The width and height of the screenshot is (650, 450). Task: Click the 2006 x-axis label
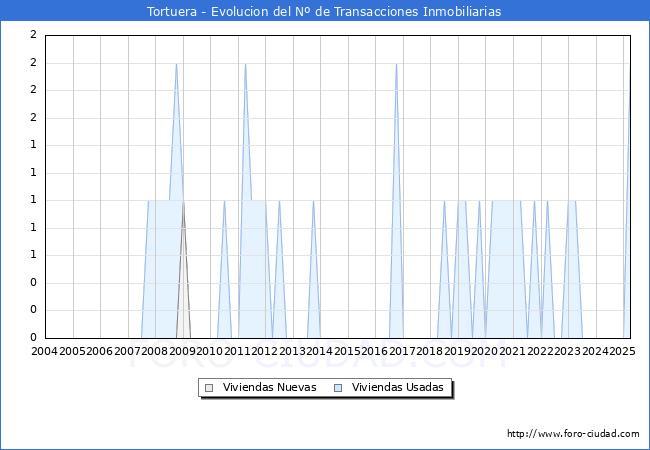pyautogui.click(x=100, y=351)
